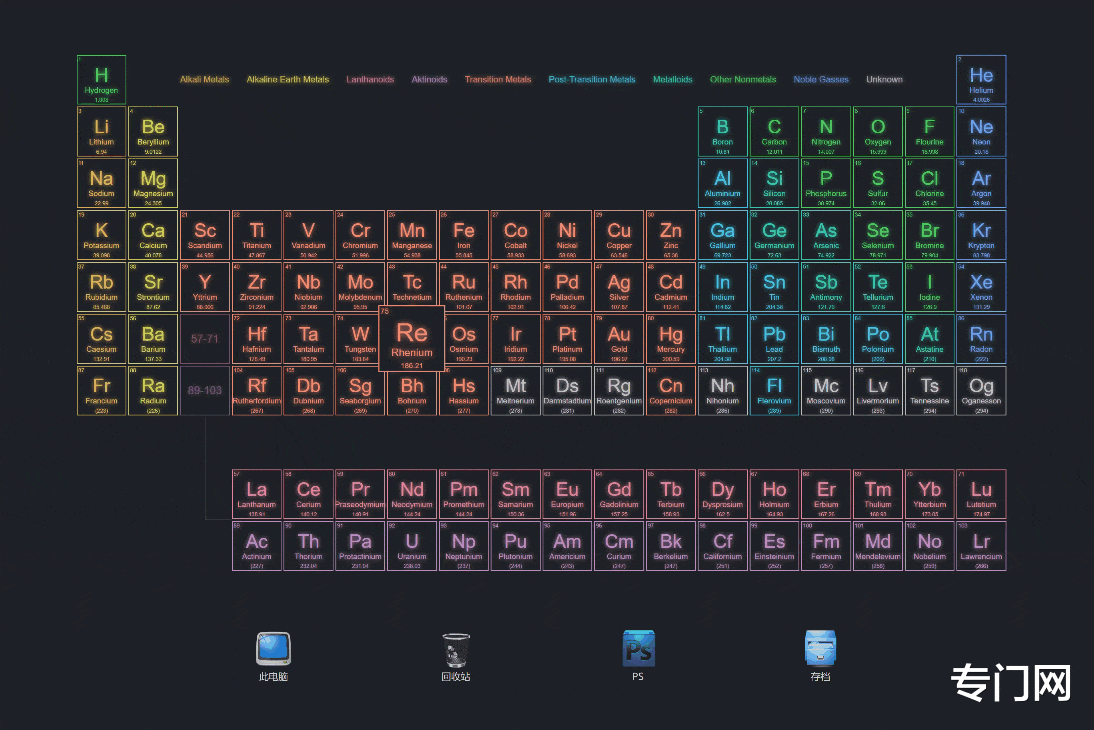The width and height of the screenshot is (1094, 730).
Task: Click the Actinium element tile
Action: (x=257, y=546)
